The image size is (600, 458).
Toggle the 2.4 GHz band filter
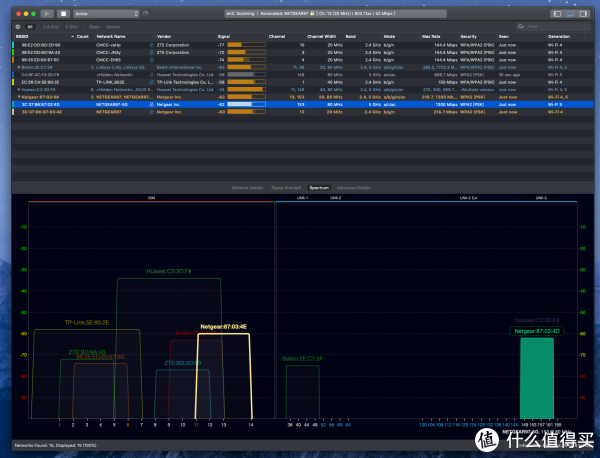tap(51, 27)
